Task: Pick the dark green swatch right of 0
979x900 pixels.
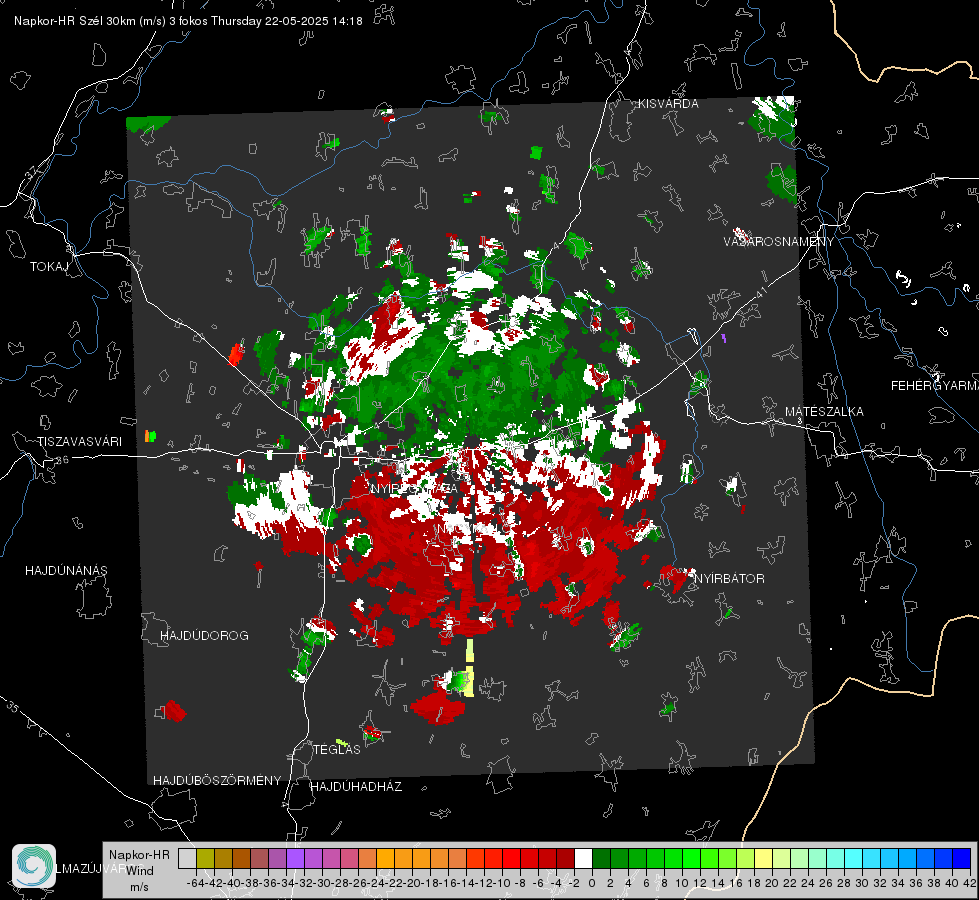Action: pyautogui.click(x=601, y=858)
